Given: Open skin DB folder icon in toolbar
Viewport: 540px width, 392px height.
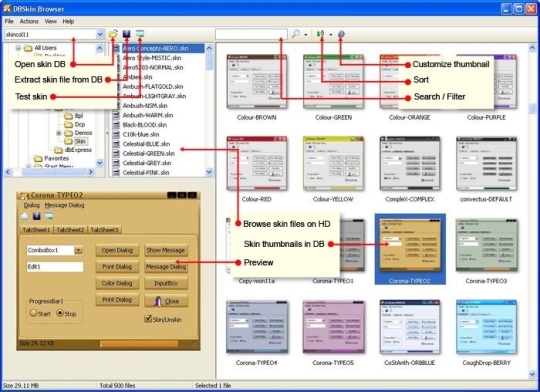Looking at the screenshot, I should click(113, 34).
